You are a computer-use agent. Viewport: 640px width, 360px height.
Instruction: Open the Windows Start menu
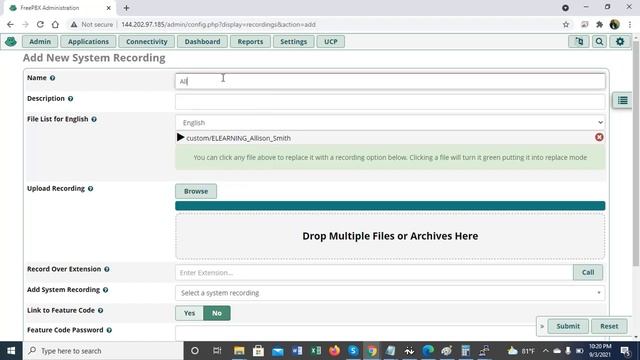pos(11,351)
